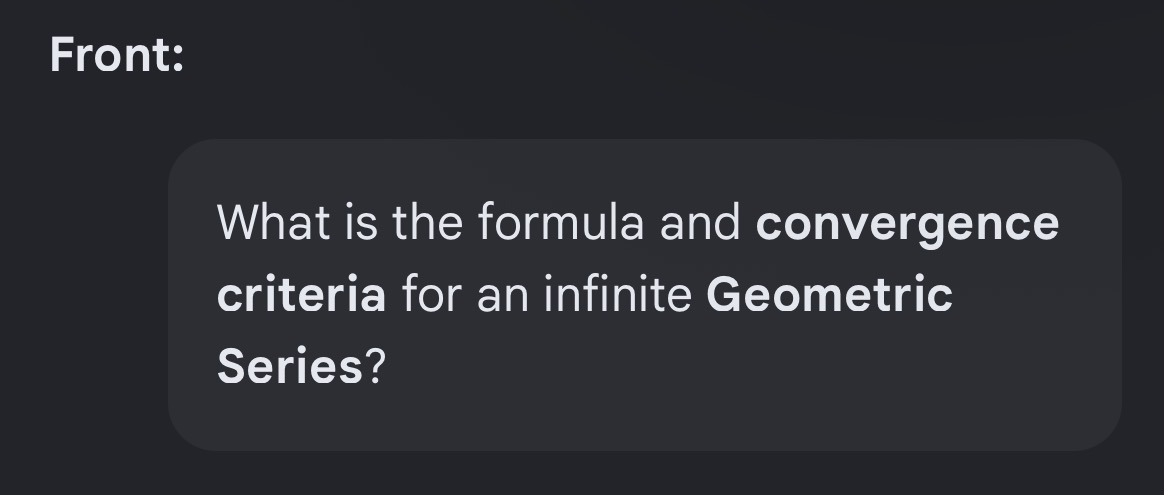The width and height of the screenshot is (1164, 495).
Task: Click the word "for" after criteria
Action: click(x=431, y=295)
